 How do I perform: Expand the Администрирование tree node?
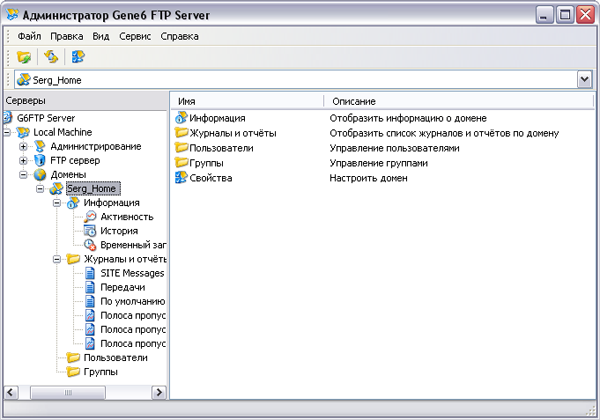(23, 147)
